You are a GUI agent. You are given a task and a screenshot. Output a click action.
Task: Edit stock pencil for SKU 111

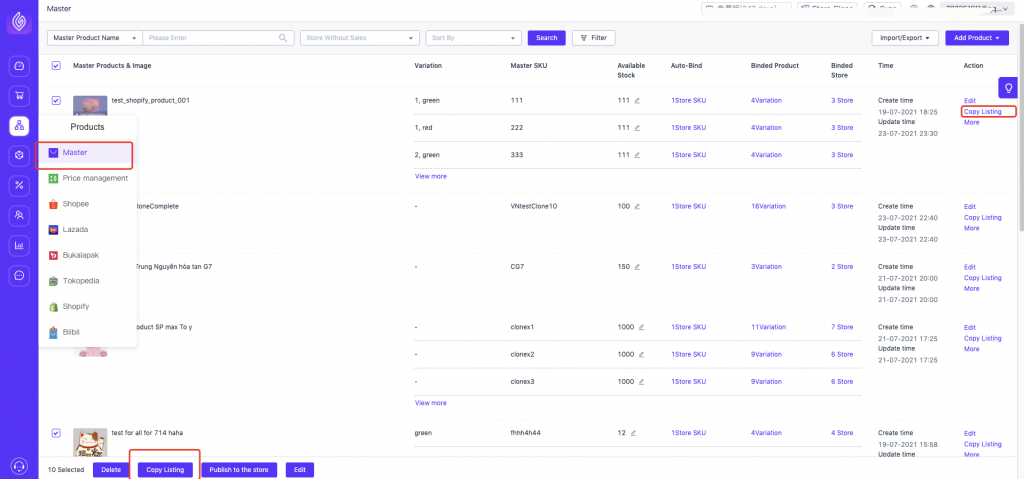point(637,101)
